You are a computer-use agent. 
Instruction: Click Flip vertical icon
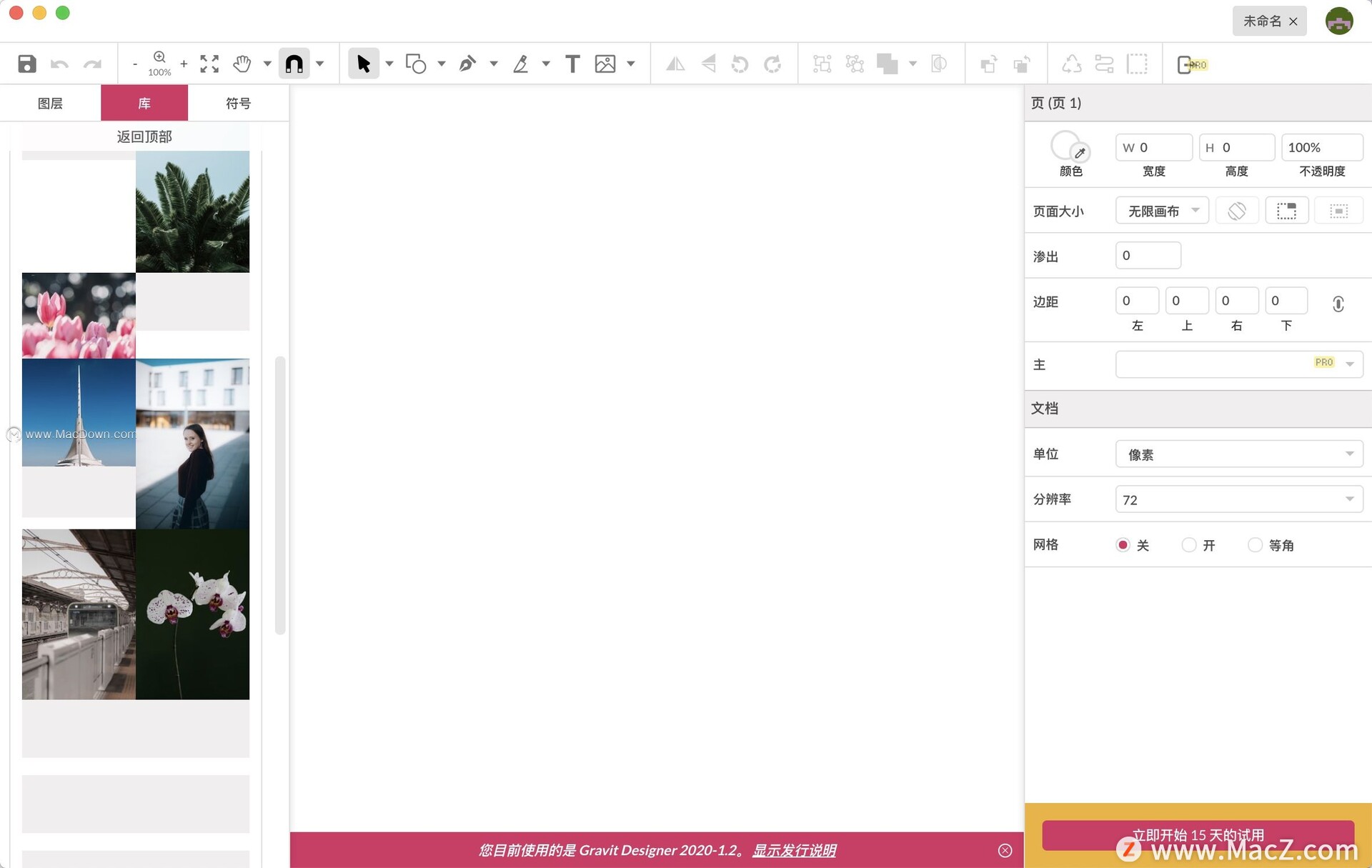[708, 64]
